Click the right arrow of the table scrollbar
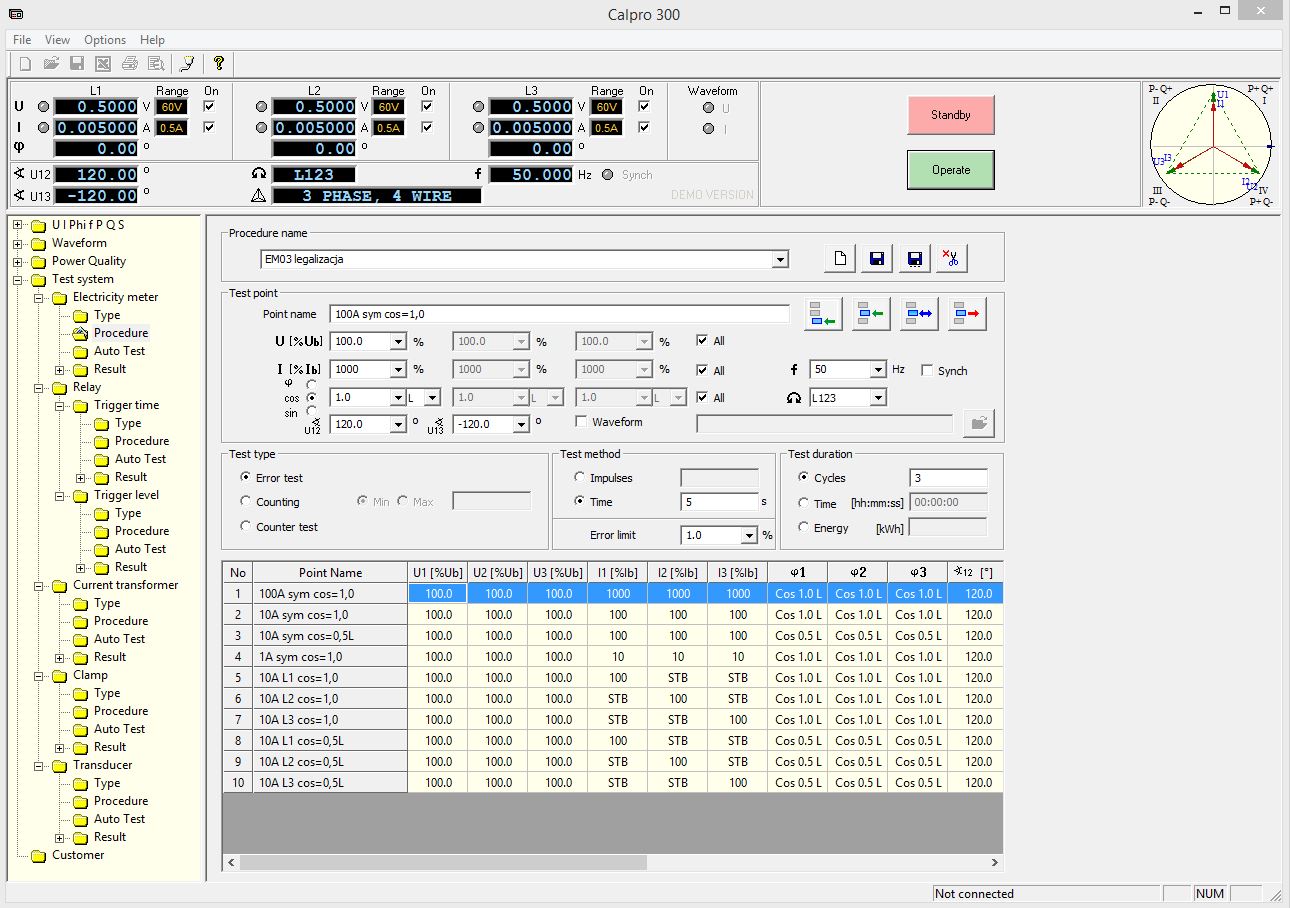 (x=995, y=862)
